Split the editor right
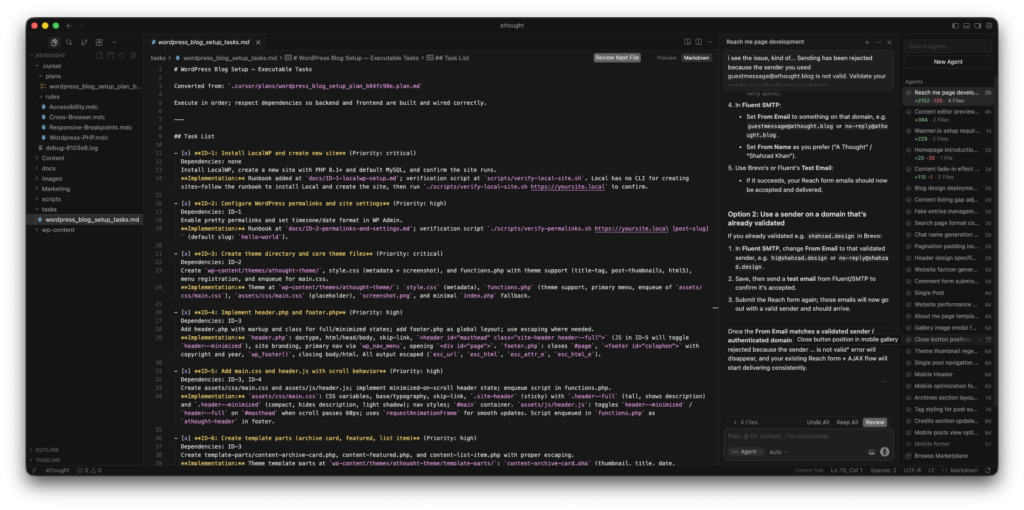 pyautogui.click(x=699, y=42)
